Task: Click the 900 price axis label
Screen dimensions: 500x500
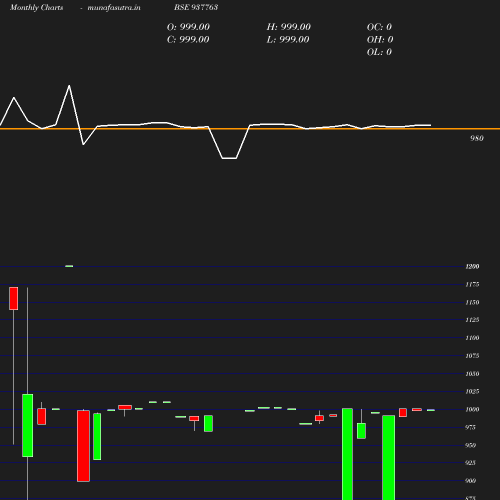Action: [x=470, y=481]
